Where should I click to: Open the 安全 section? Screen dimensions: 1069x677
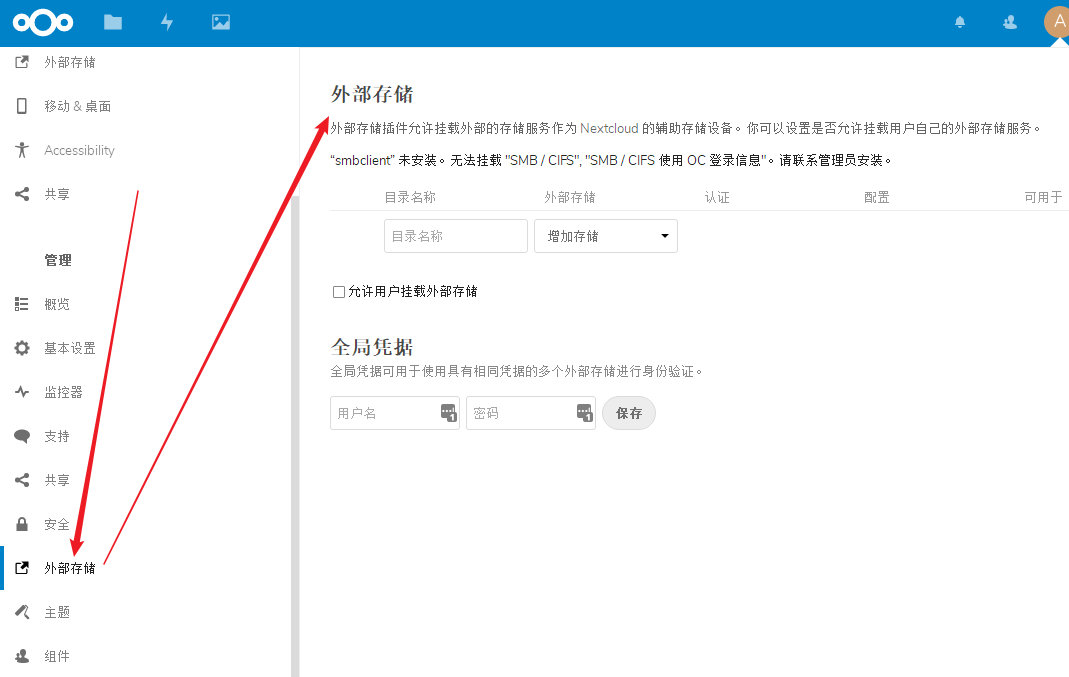(x=57, y=524)
